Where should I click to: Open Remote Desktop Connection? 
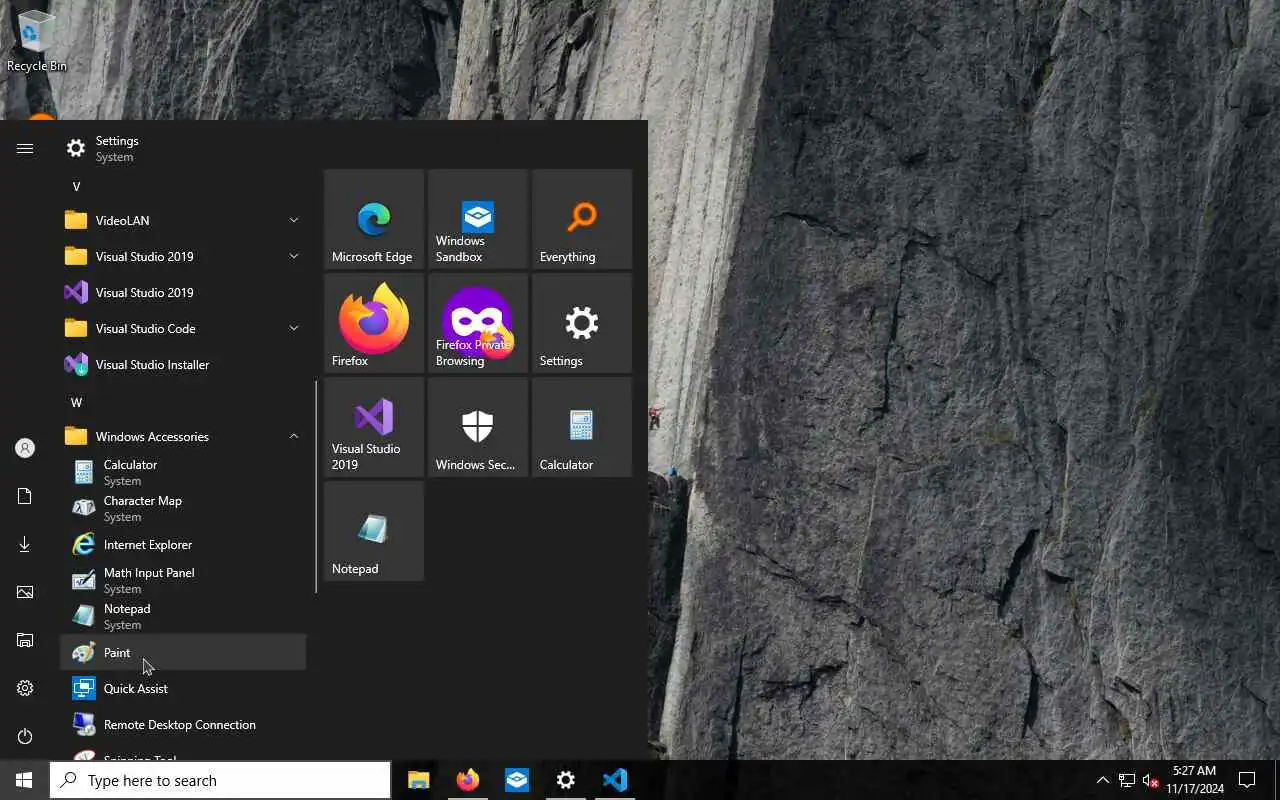[x=183, y=724]
